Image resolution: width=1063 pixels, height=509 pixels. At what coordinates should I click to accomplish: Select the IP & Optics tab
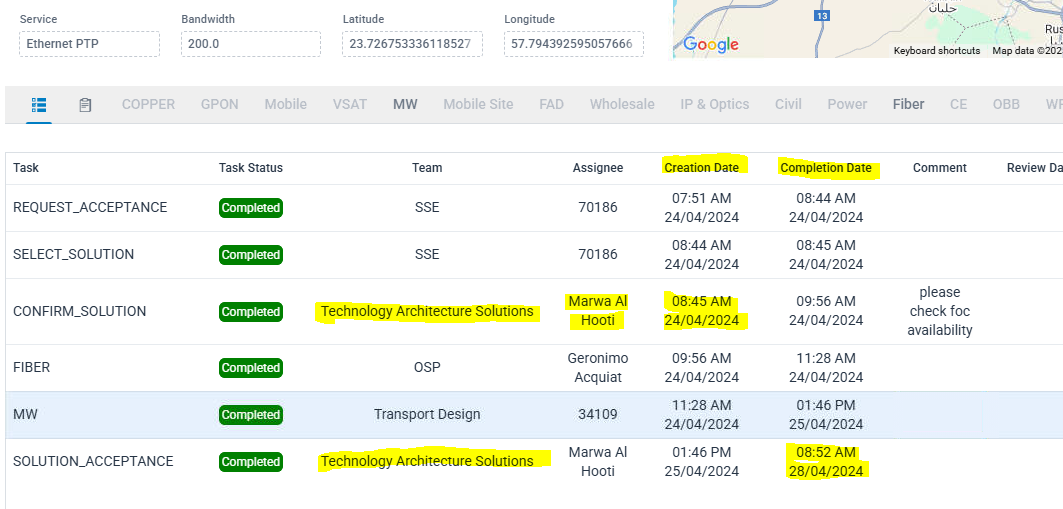point(714,104)
